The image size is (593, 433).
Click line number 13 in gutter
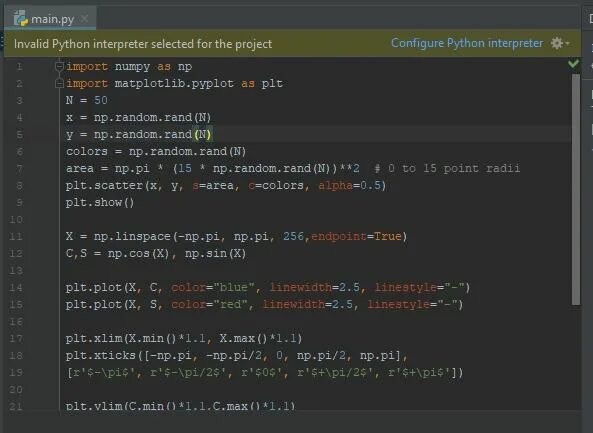[16, 271]
